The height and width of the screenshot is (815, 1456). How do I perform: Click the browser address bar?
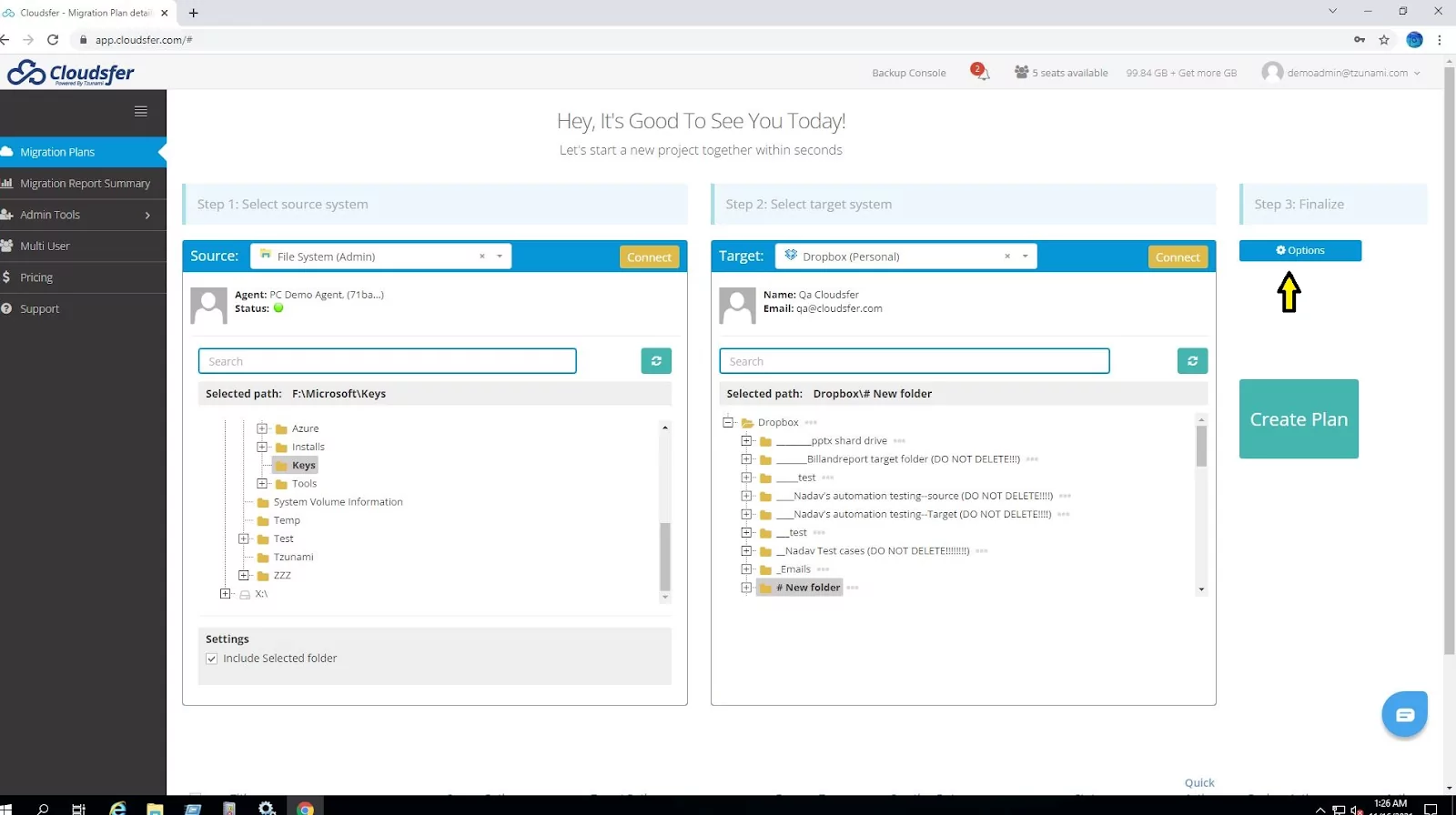click(x=710, y=39)
